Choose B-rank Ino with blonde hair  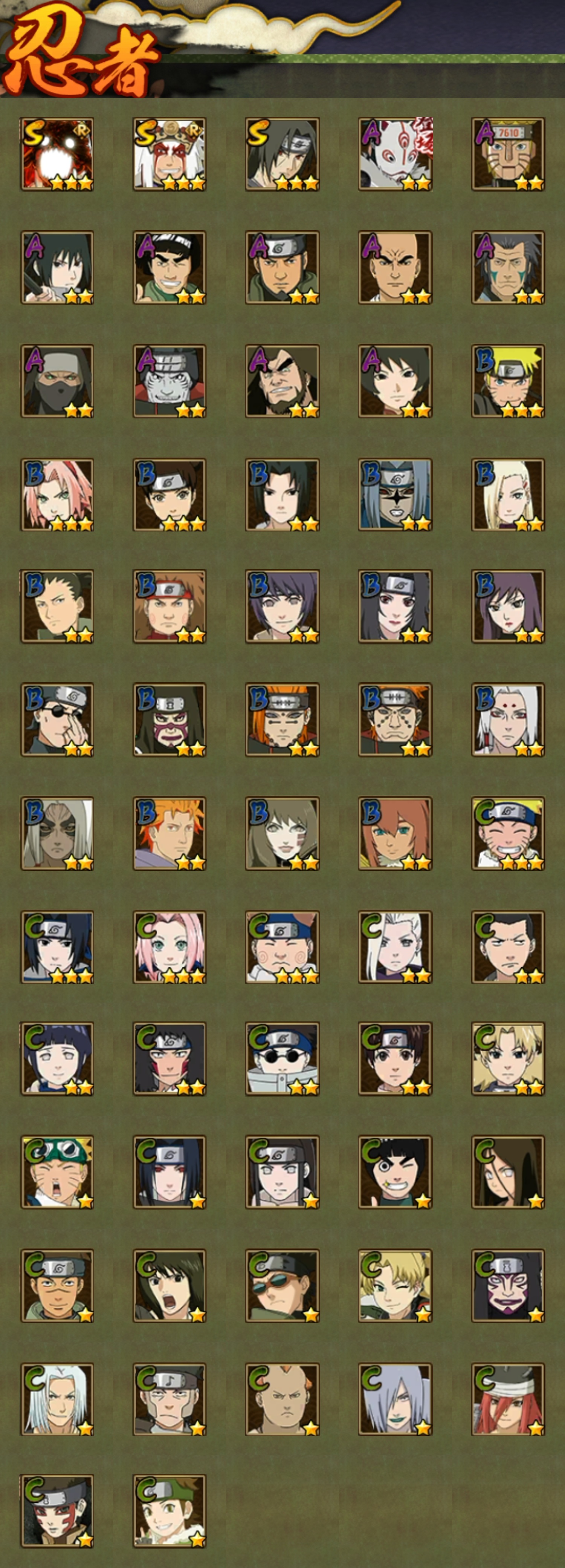(x=508, y=495)
